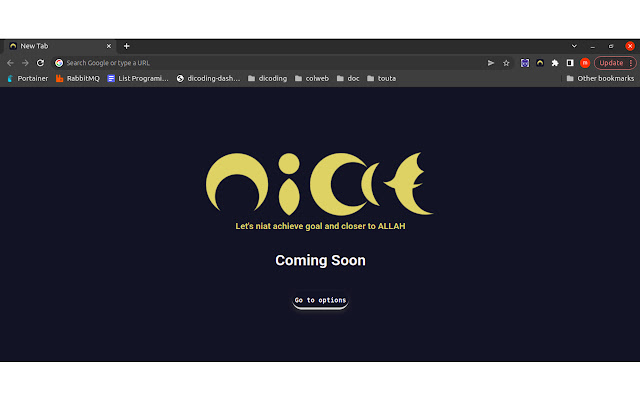The height and width of the screenshot is (400, 640).
Task: Open the red profile avatar
Action: tap(585, 63)
